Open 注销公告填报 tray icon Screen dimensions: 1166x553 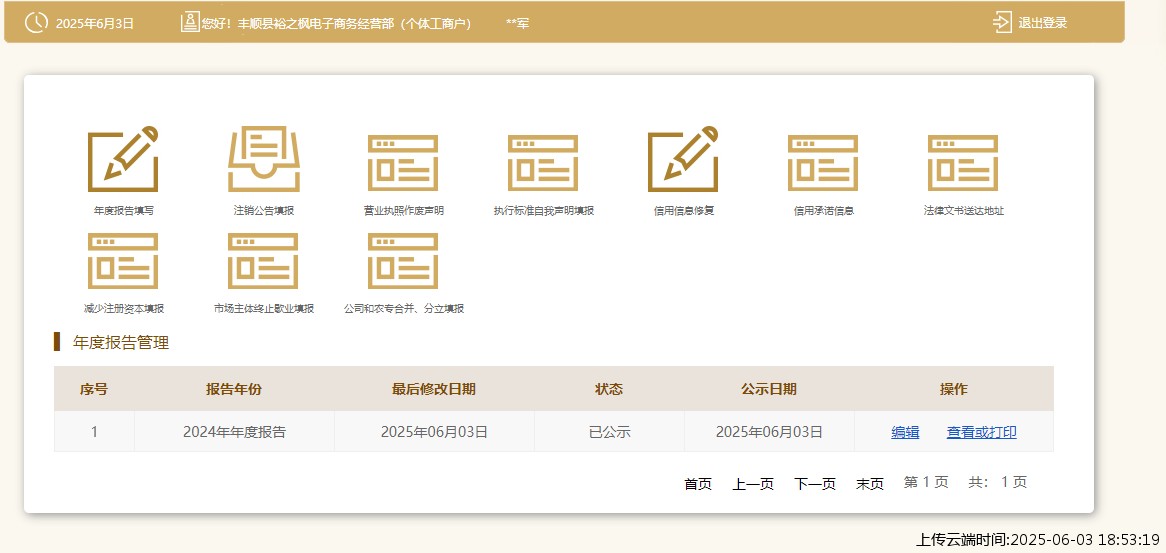click(264, 159)
